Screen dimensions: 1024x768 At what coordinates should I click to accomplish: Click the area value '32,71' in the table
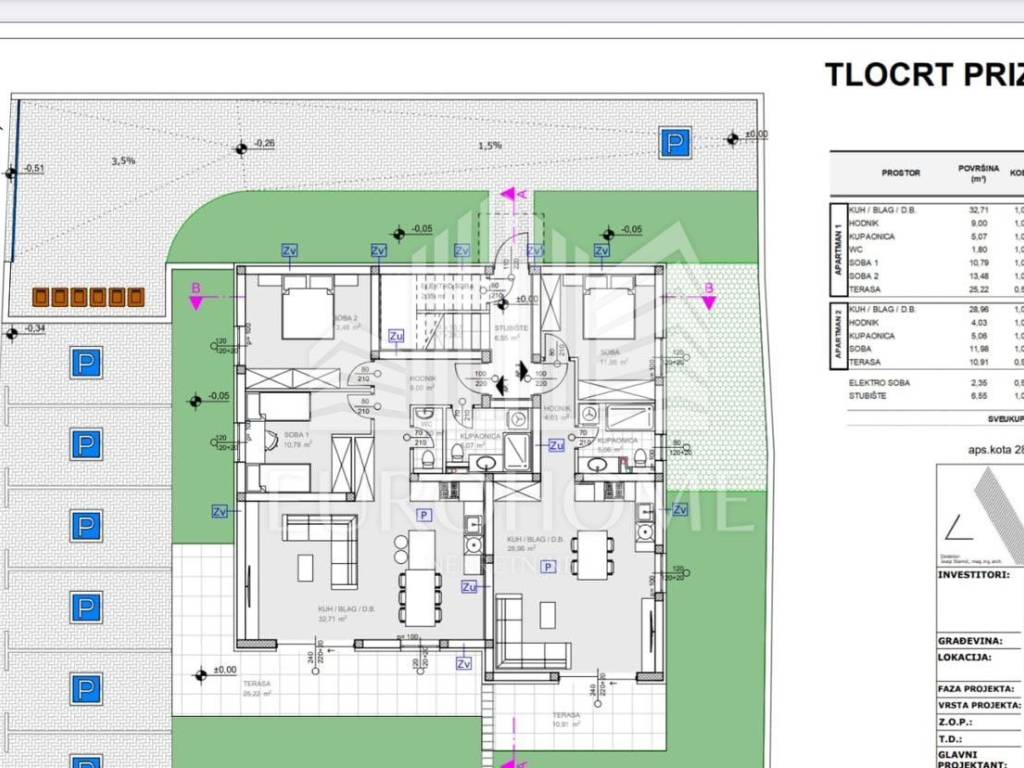pos(978,210)
